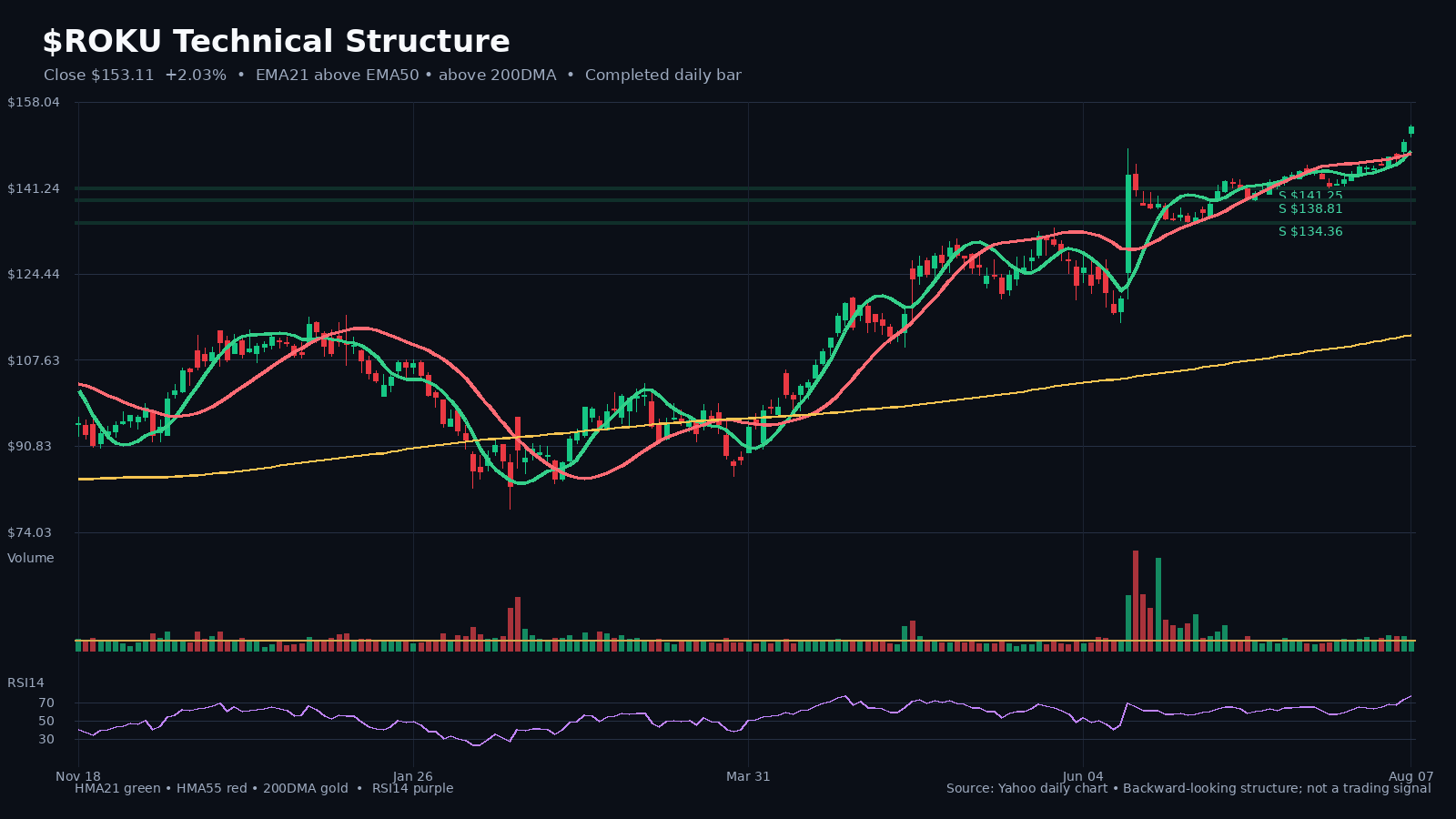Select "Backward-looking structure; not a trading signal" disclaimer

click(1277, 788)
